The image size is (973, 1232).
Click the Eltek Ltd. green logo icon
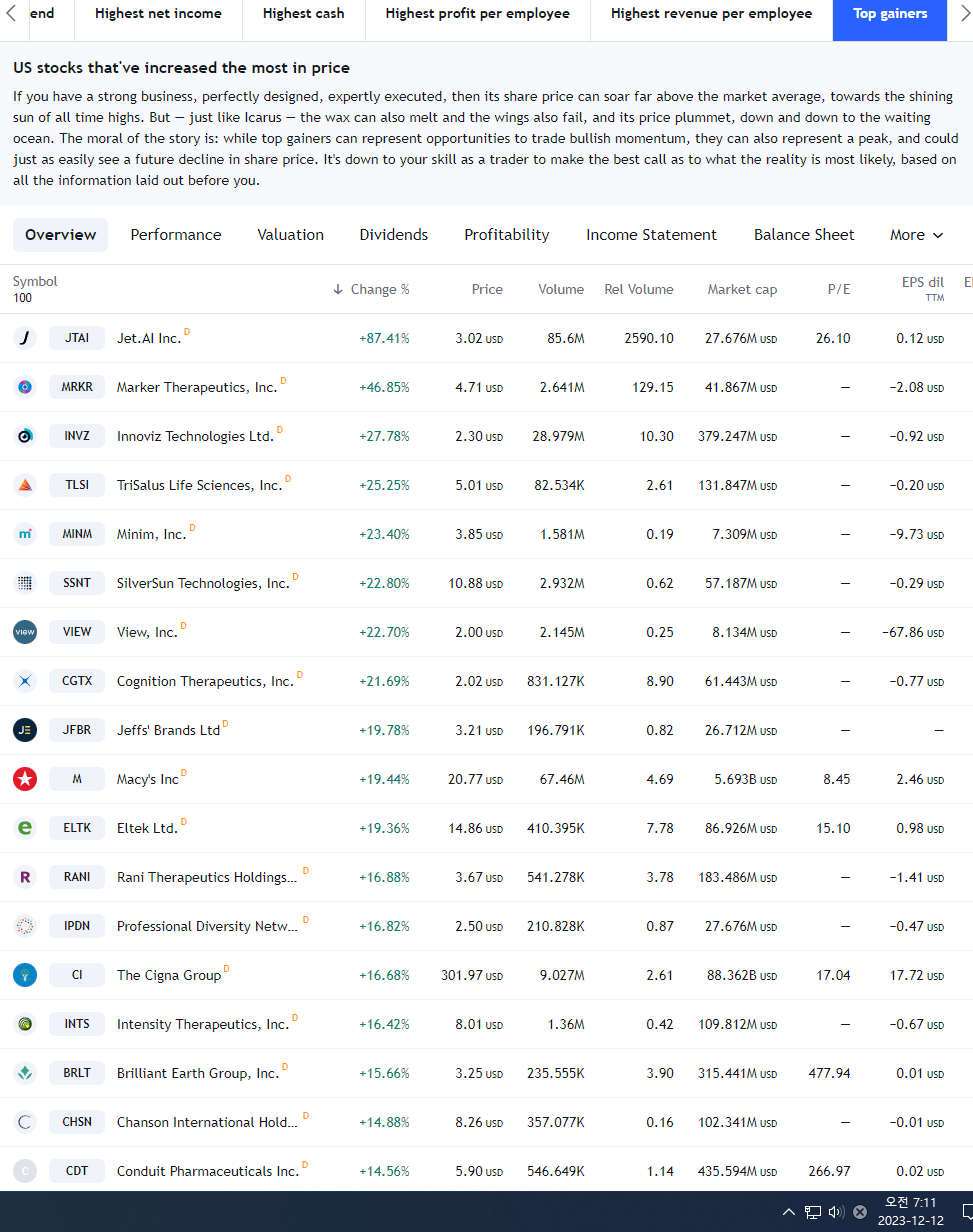(x=25, y=828)
